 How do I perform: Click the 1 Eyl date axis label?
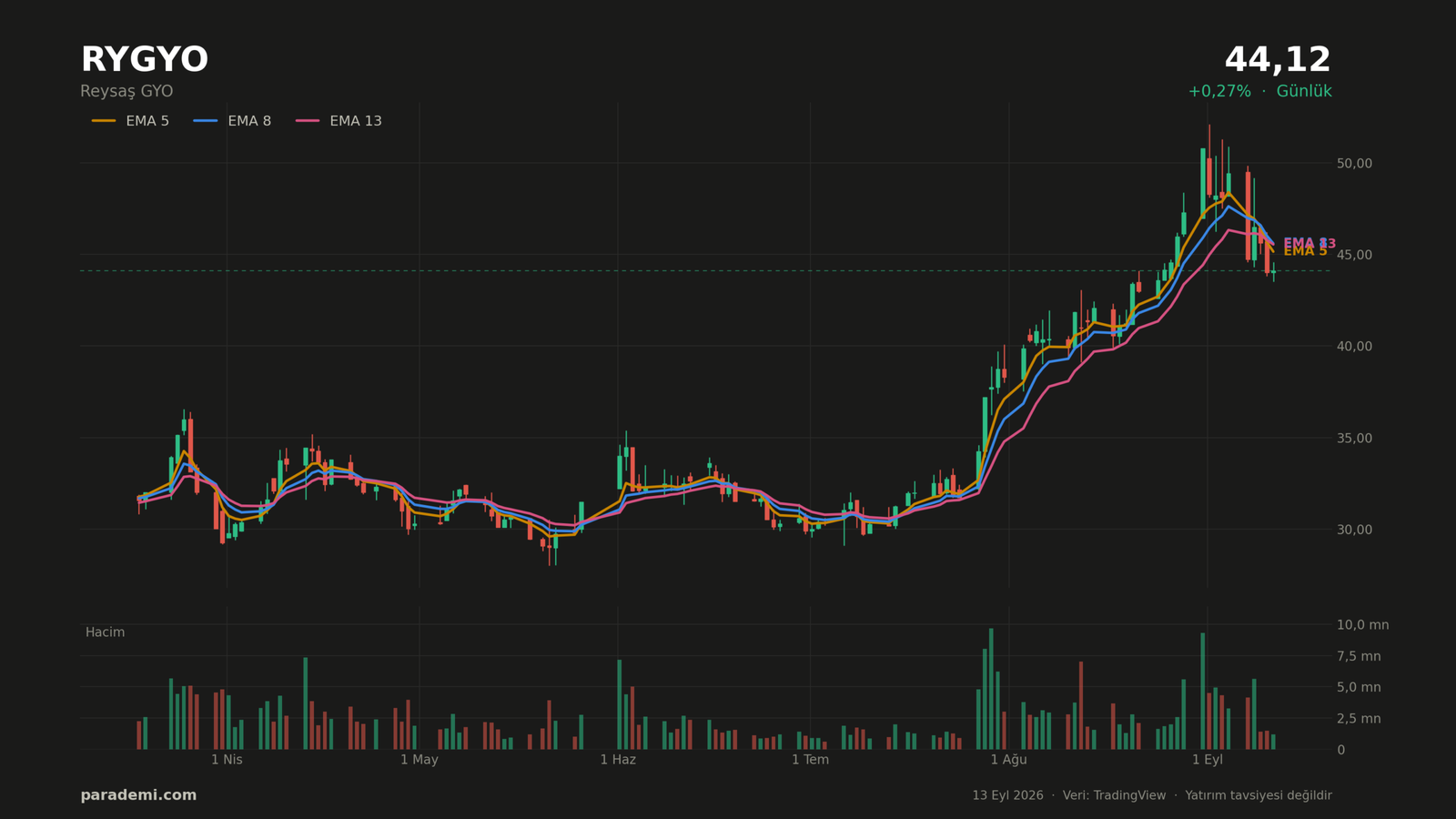pos(1208,760)
